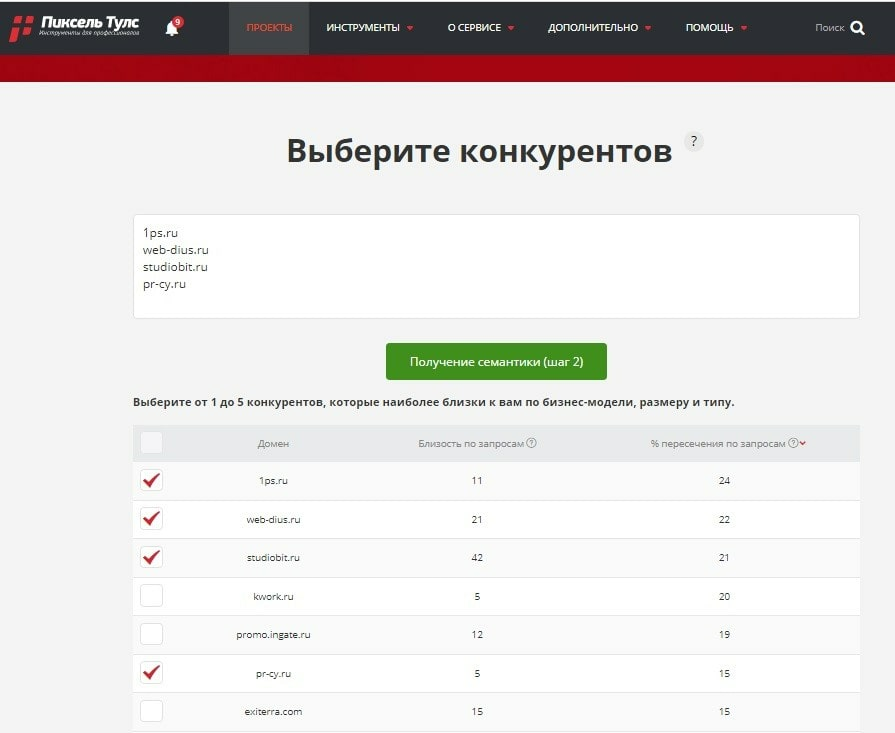
Task: Sort by Близость по запросам column header
Action: 471,444
